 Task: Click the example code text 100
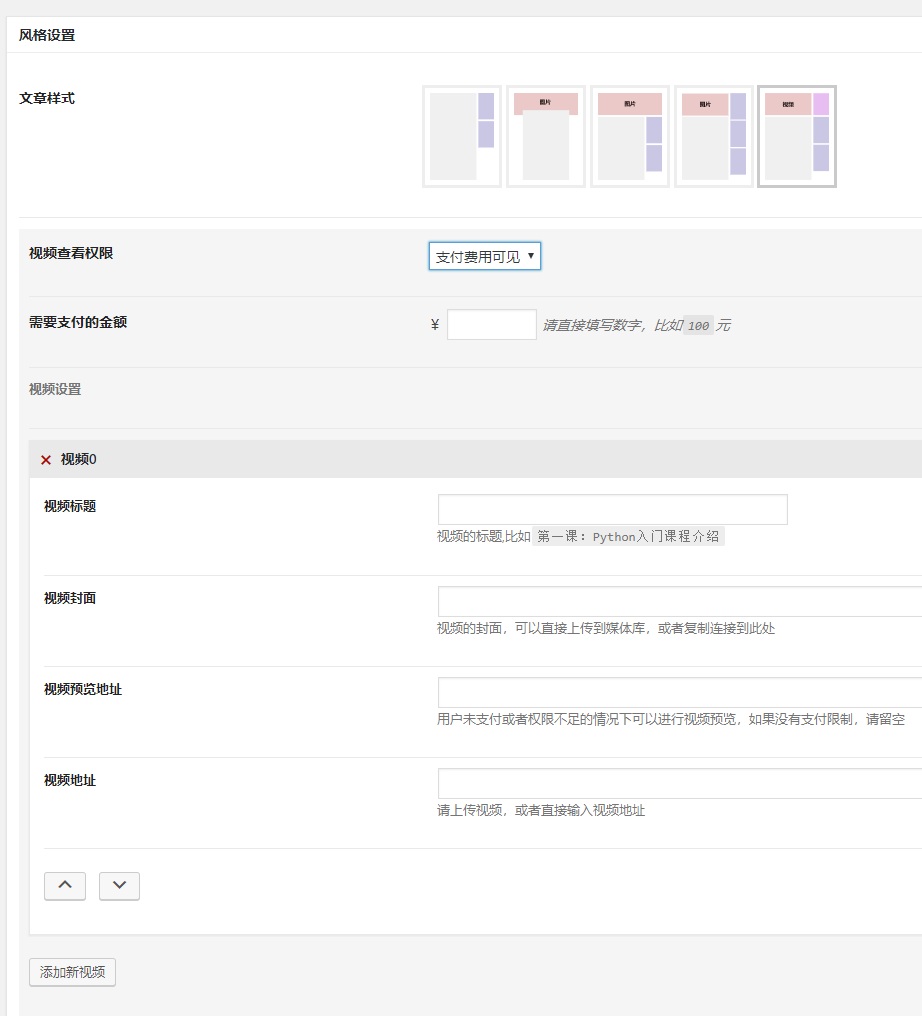point(698,326)
